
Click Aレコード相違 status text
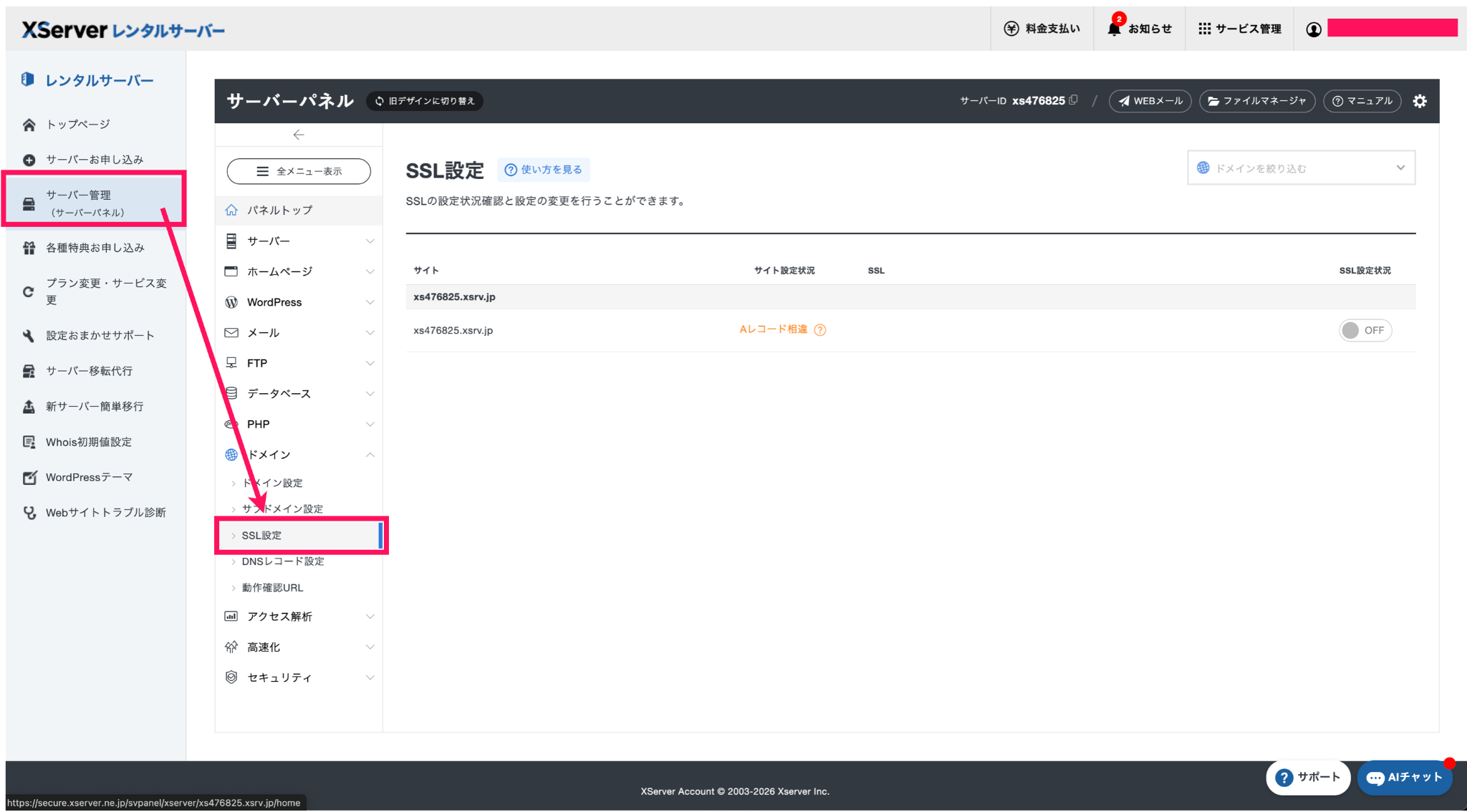point(773,329)
